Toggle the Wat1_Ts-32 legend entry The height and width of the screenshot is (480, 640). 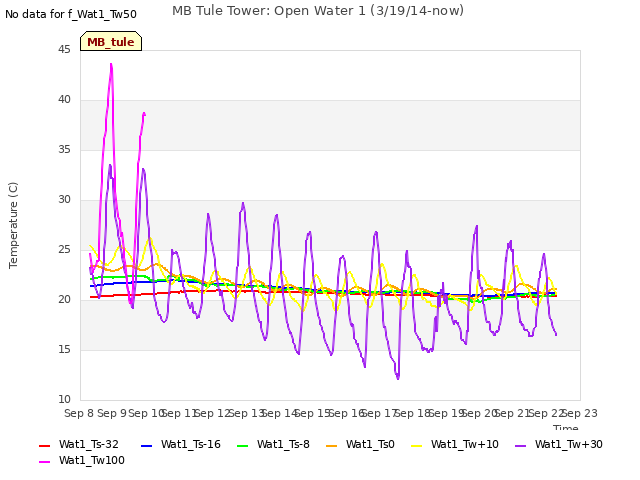click(79, 444)
